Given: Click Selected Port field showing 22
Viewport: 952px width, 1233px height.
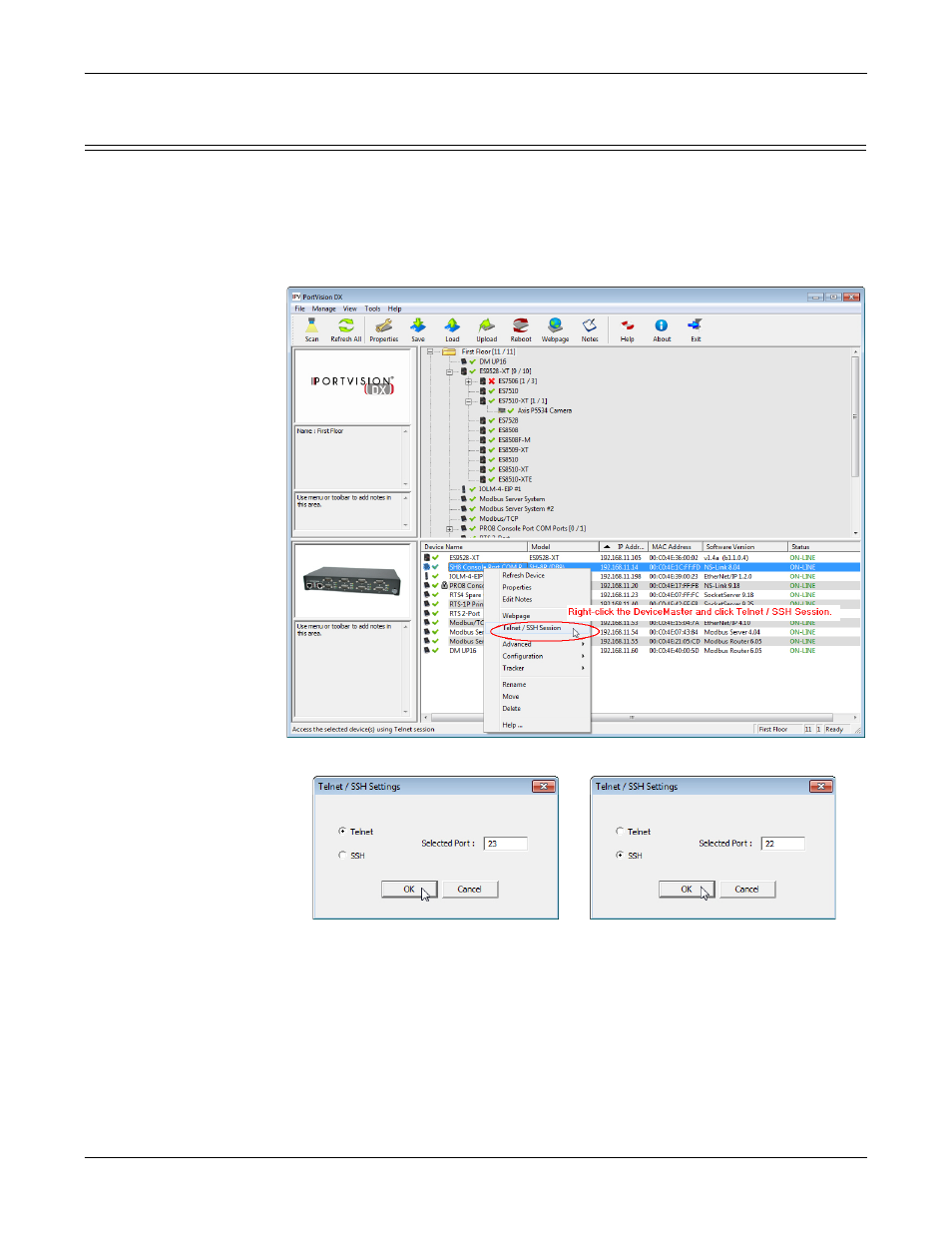Looking at the screenshot, I should pyautogui.click(x=782, y=844).
